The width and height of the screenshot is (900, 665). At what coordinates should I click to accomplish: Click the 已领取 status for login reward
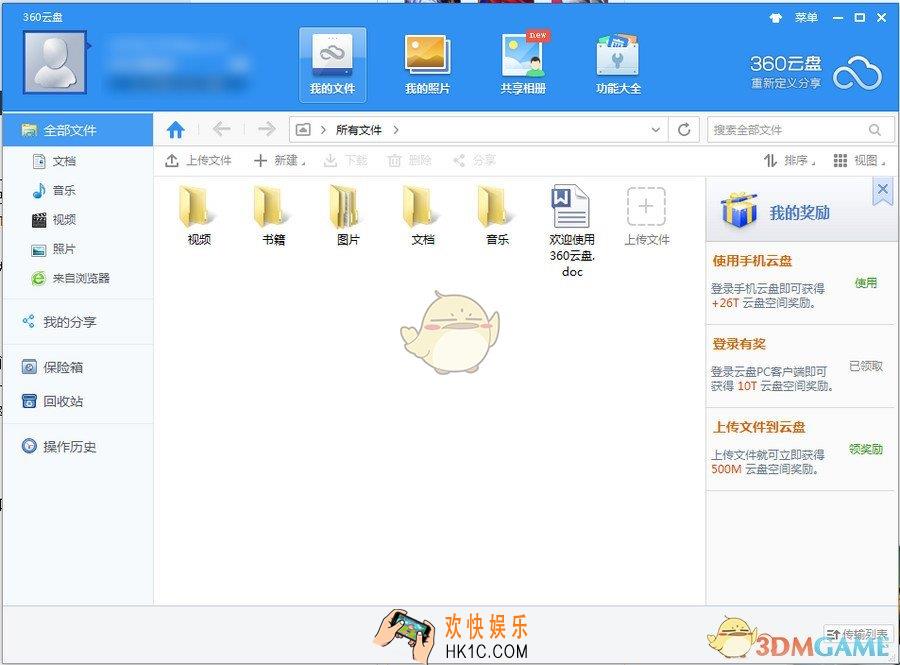point(866,366)
